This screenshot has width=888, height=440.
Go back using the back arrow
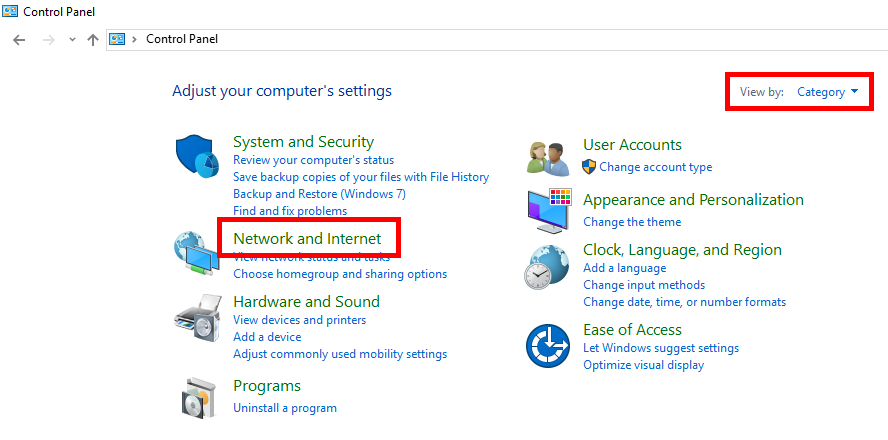pyautogui.click(x=19, y=39)
